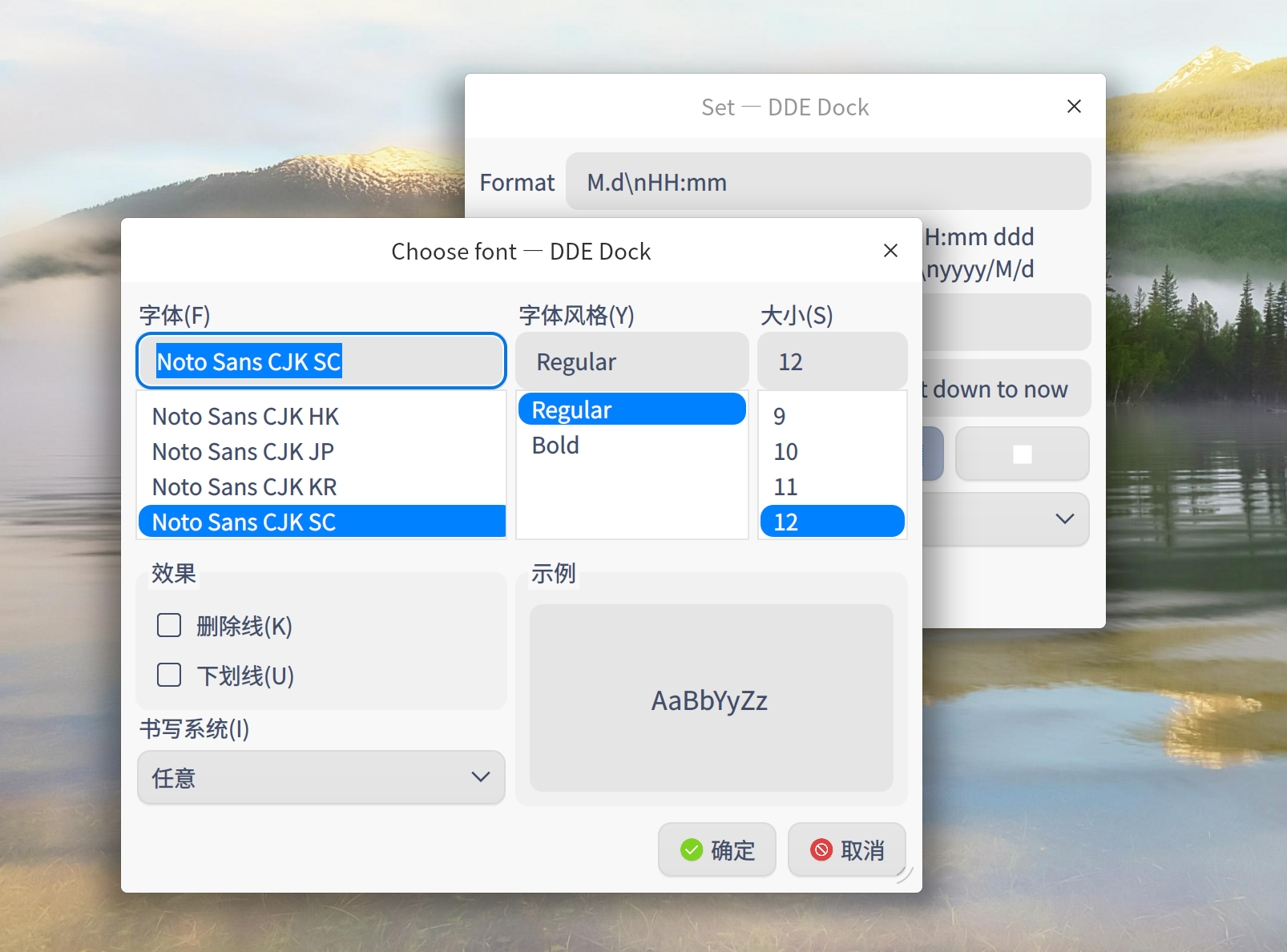The height and width of the screenshot is (952, 1287).
Task: Click the Format text field
Action: click(x=828, y=182)
